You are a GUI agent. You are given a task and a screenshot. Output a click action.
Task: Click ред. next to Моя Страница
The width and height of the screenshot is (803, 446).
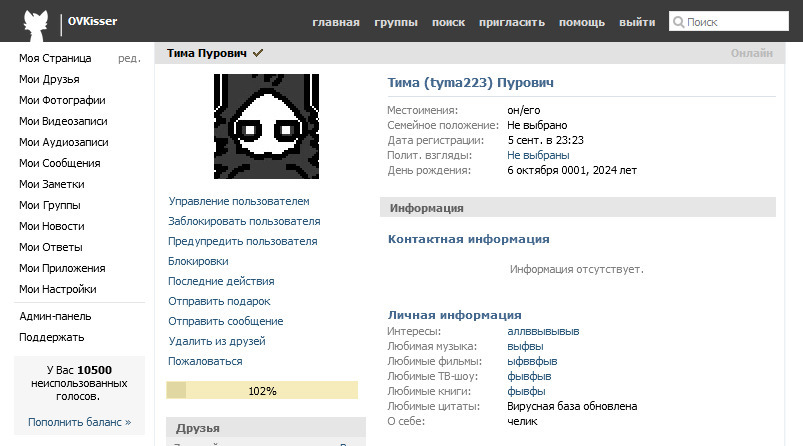pos(129,58)
